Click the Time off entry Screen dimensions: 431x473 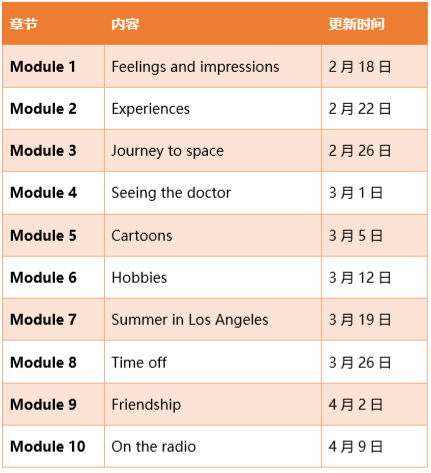(x=139, y=362)
